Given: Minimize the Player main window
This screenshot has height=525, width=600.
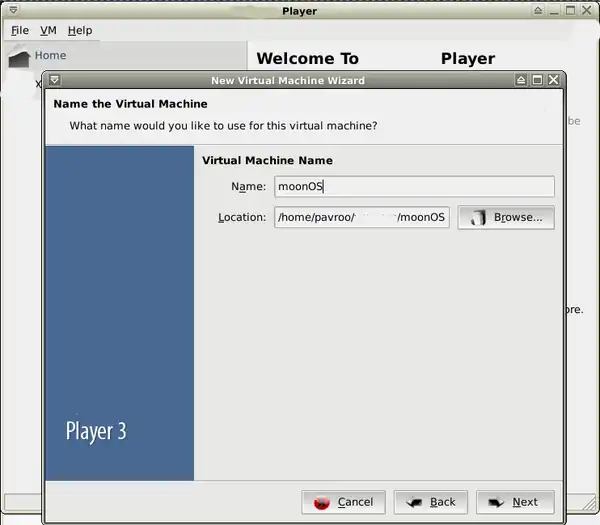Looking at the screenshot, I should coord(555,11).
